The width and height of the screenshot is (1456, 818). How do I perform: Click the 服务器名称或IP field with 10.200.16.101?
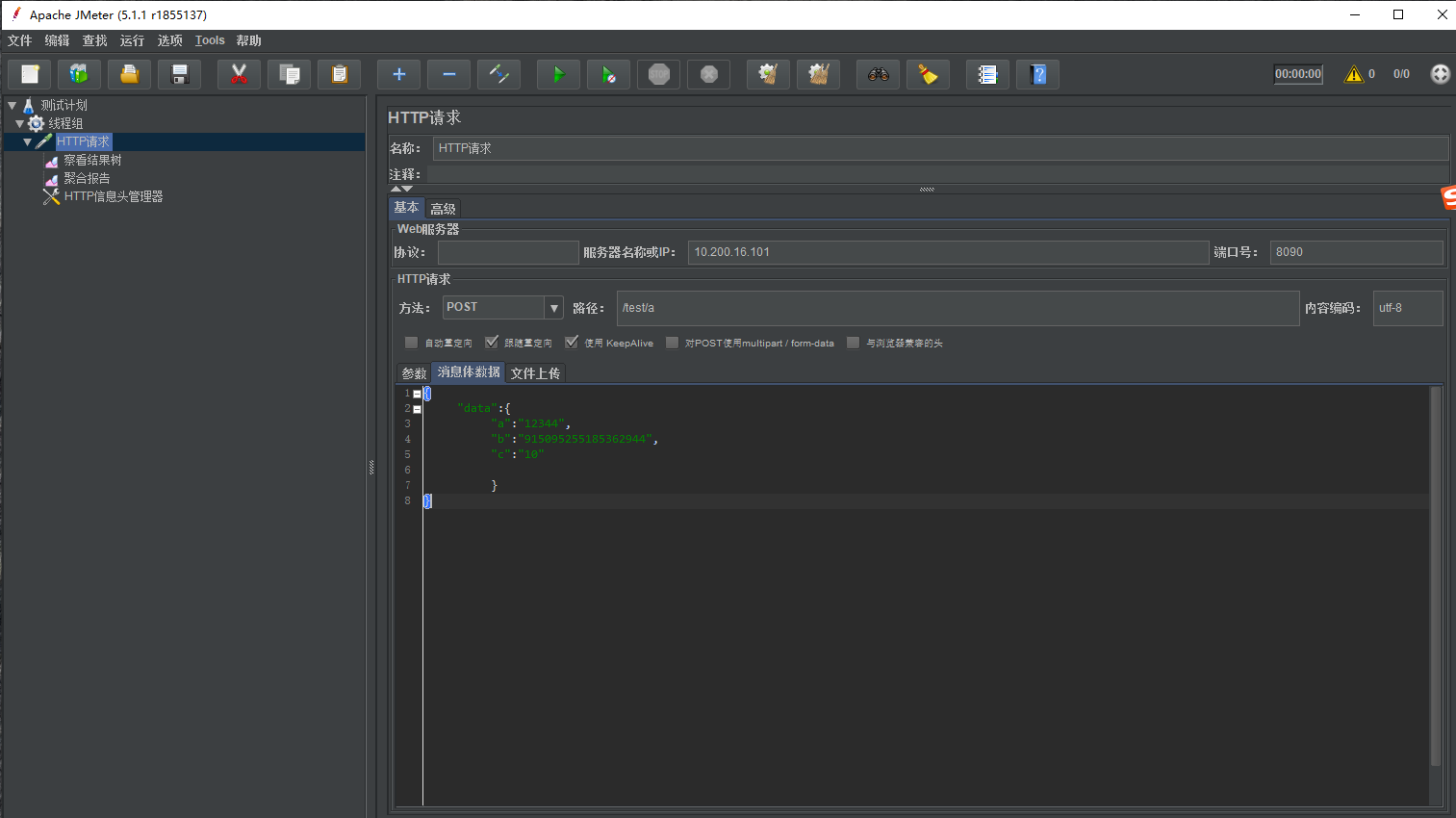click(x=948, y=252)
